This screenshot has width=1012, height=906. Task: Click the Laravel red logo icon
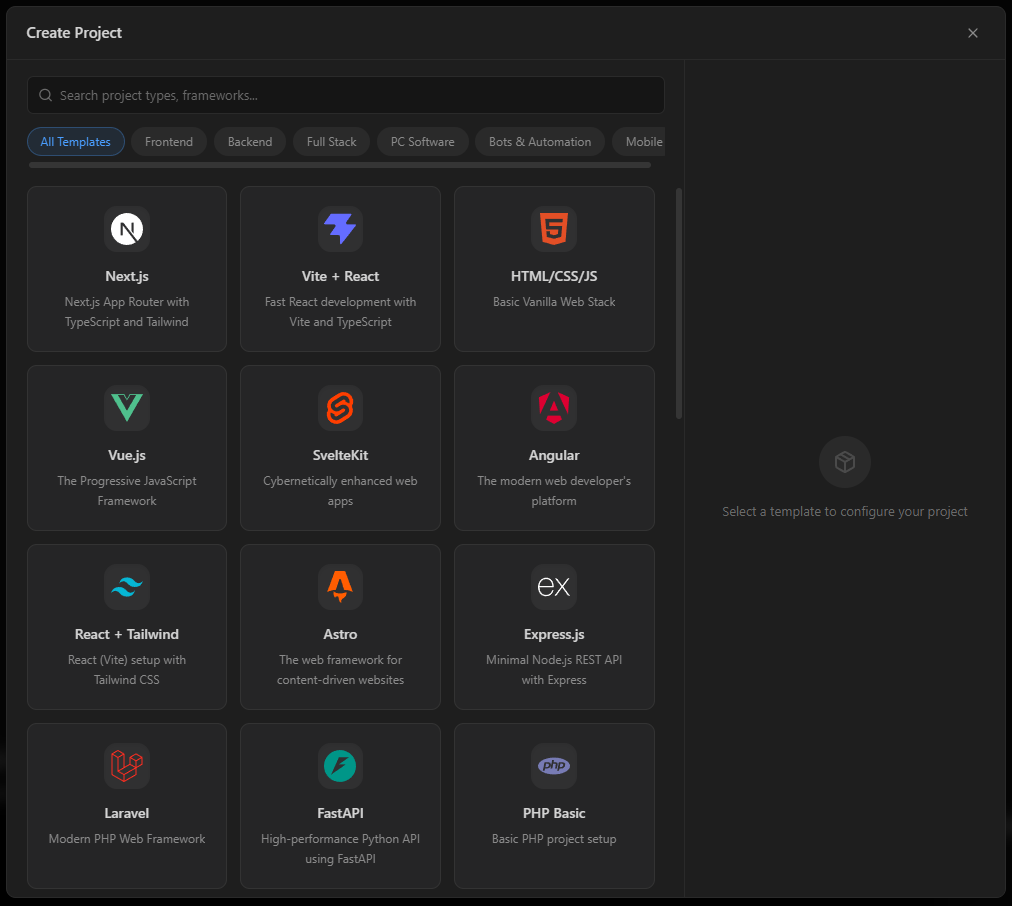[x=127, y=765]
